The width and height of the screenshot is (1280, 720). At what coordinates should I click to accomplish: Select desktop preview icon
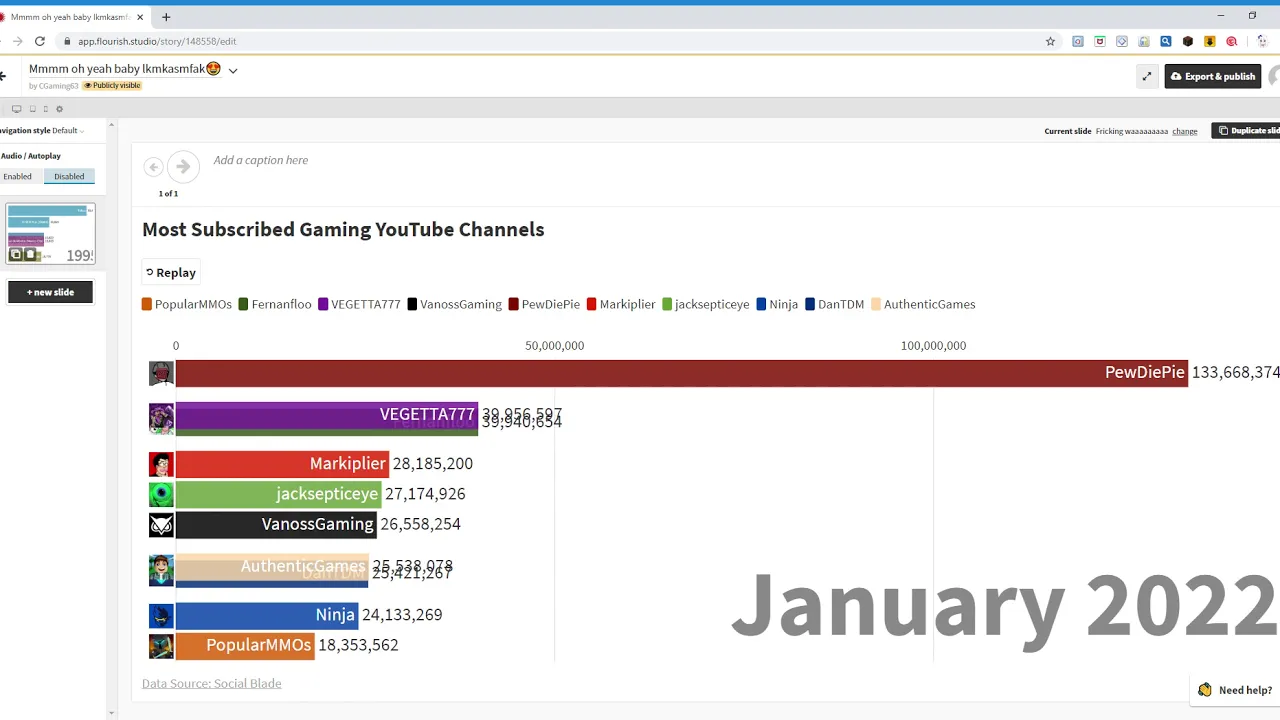[16, 109]
